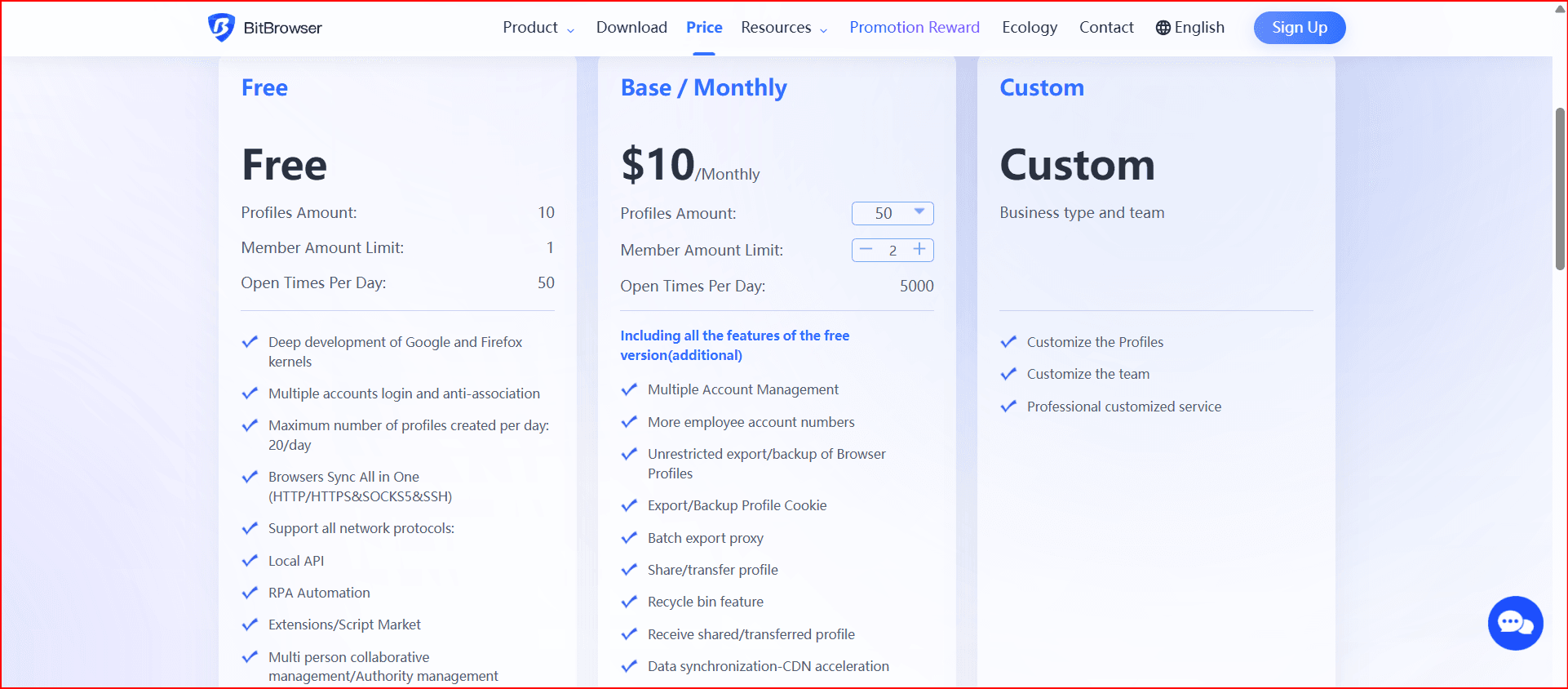The width and height of the screenshot is (1568, 689).
Task: Expand the Resources menu
Action: [x=784, y=28]
